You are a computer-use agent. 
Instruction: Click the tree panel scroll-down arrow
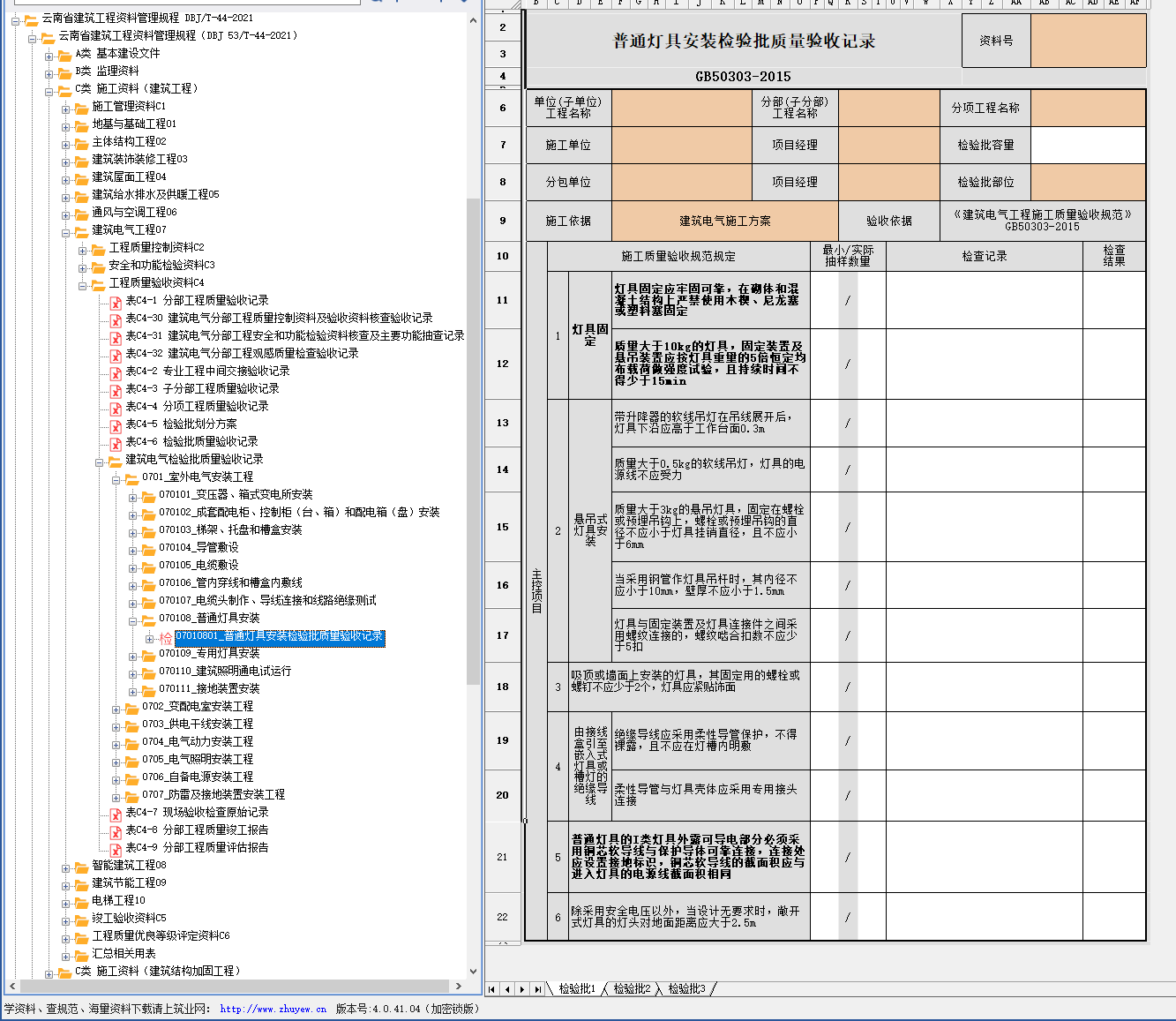473,971
